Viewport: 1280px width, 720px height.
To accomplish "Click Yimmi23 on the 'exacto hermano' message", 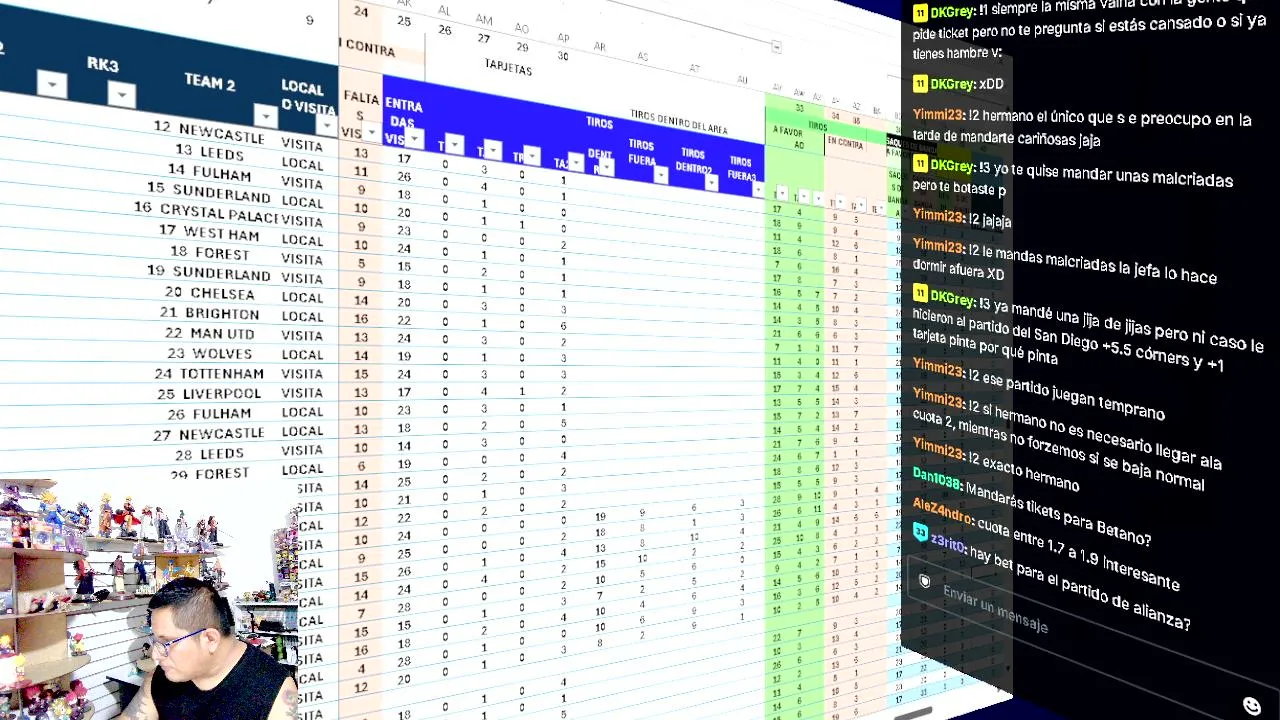I will (x=938, y=446).
